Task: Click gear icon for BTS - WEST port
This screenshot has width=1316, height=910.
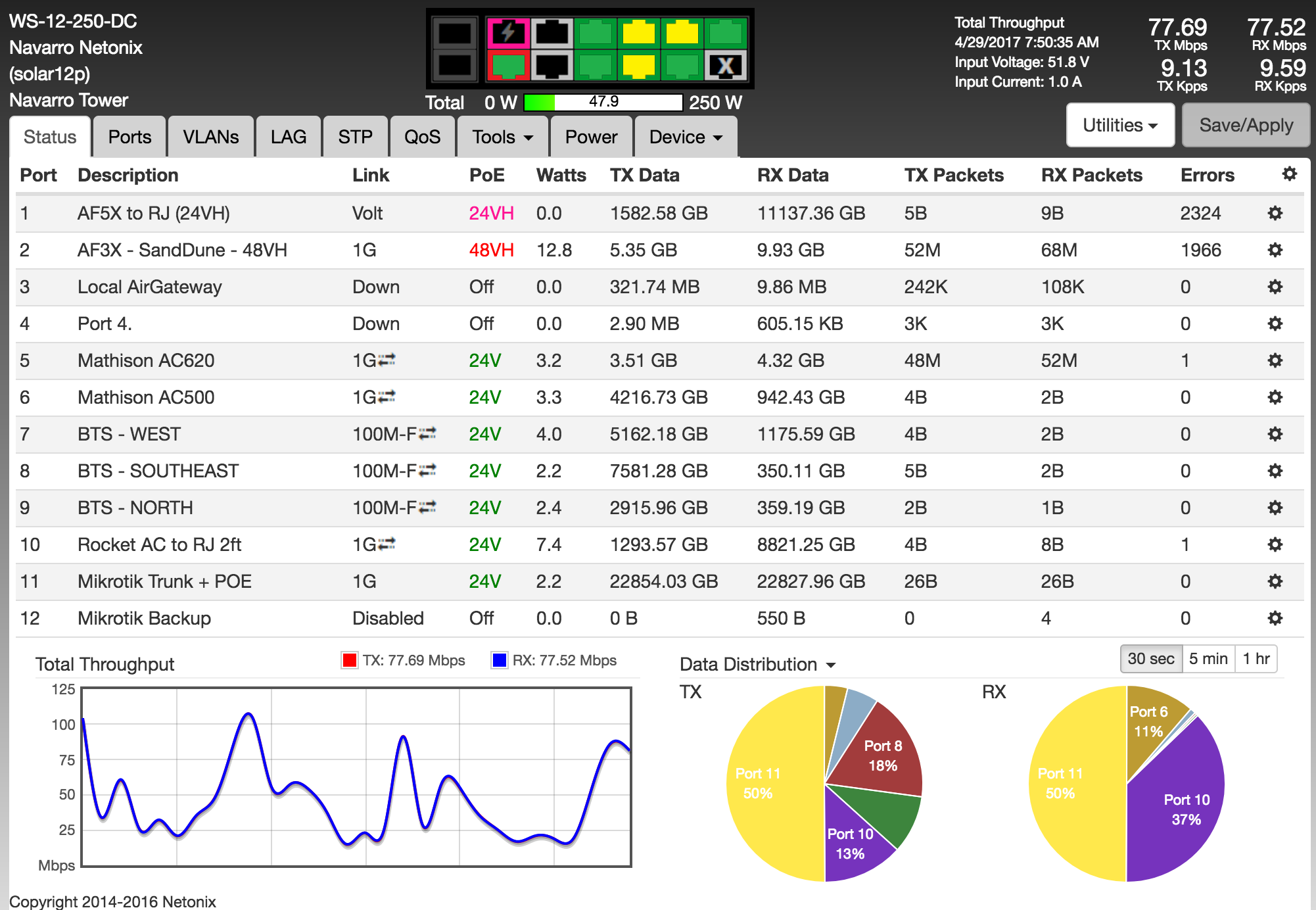Action: tap(1275, 434)
